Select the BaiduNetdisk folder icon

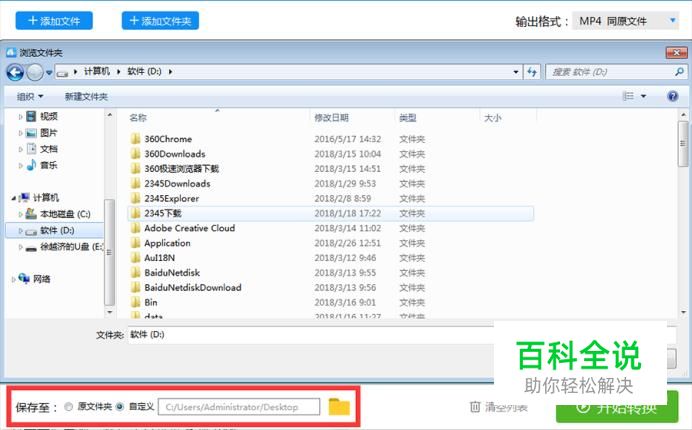(x=135, y=272)
